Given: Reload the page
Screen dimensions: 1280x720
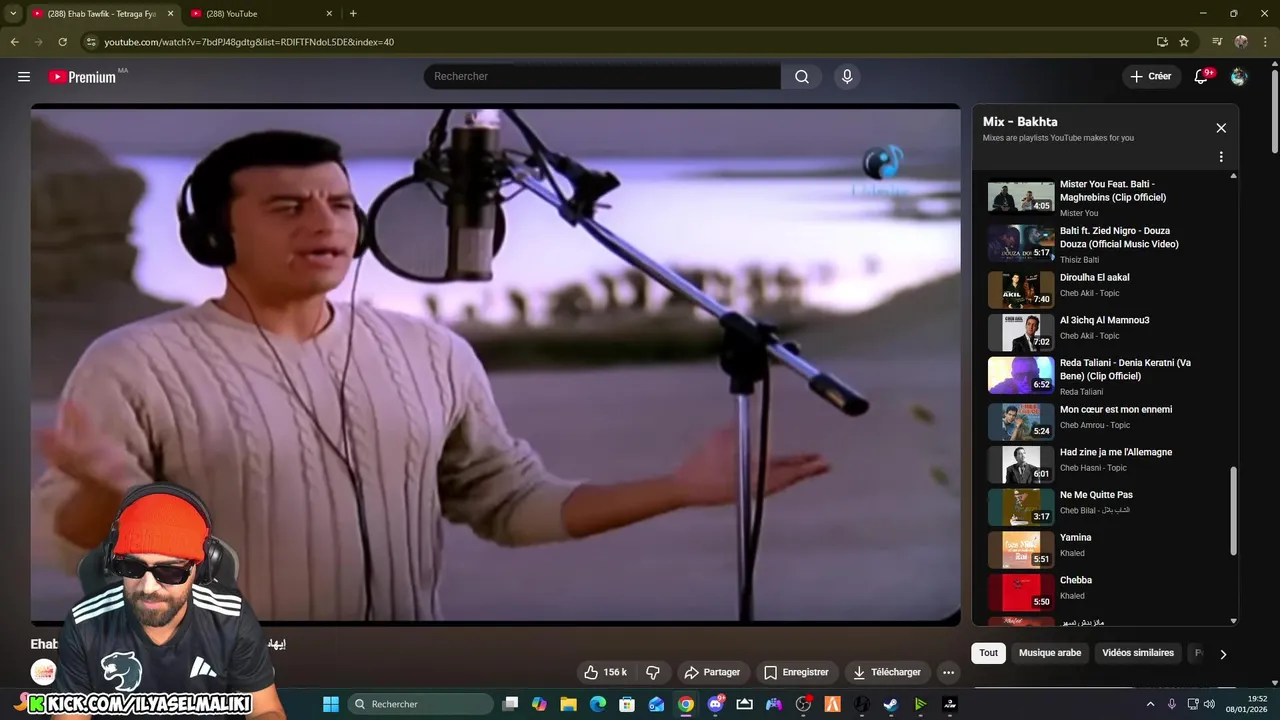Looking at the screenshot, I should pos(62,42).
